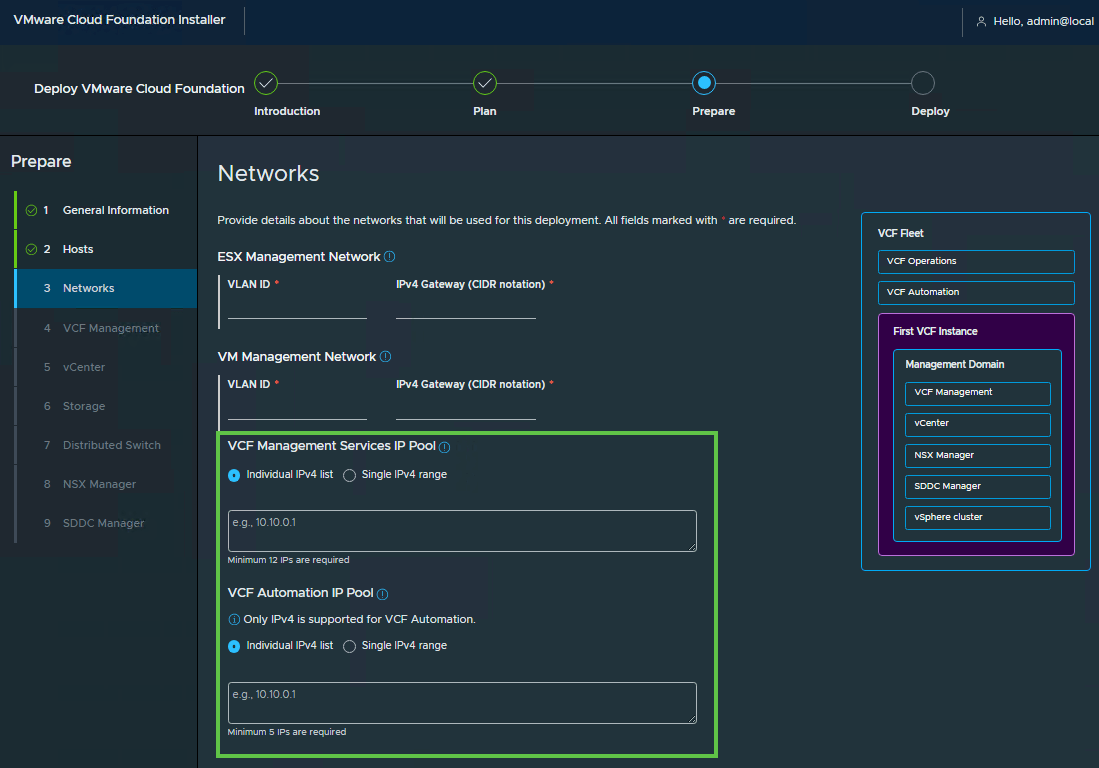Open General Information step in sidebar
Screen dimensions: 1099x768
coord(106,210)
